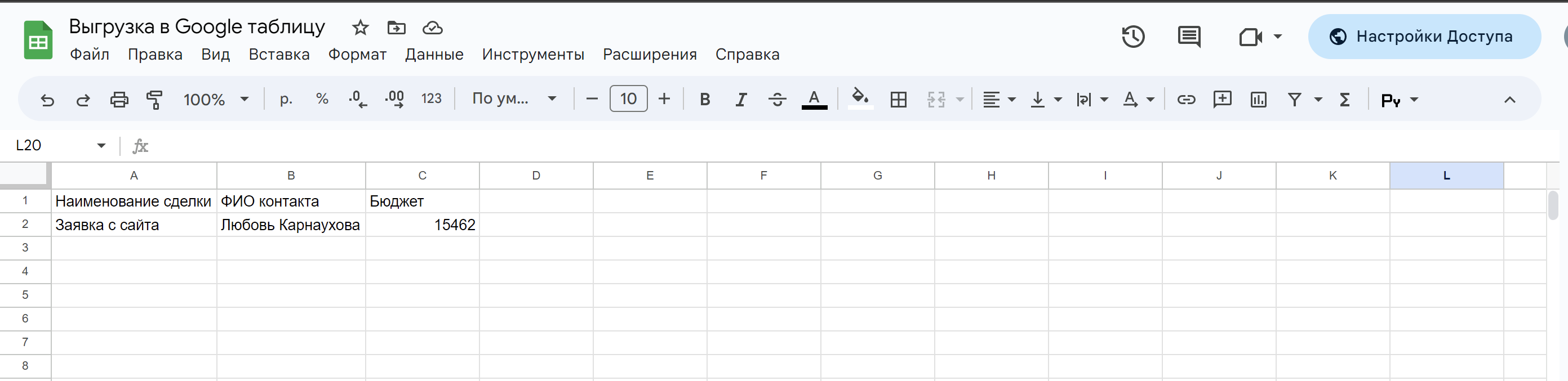Open zoom level 100% dropdown
The image size is (1568, 381).
click(x=216, y=99)
